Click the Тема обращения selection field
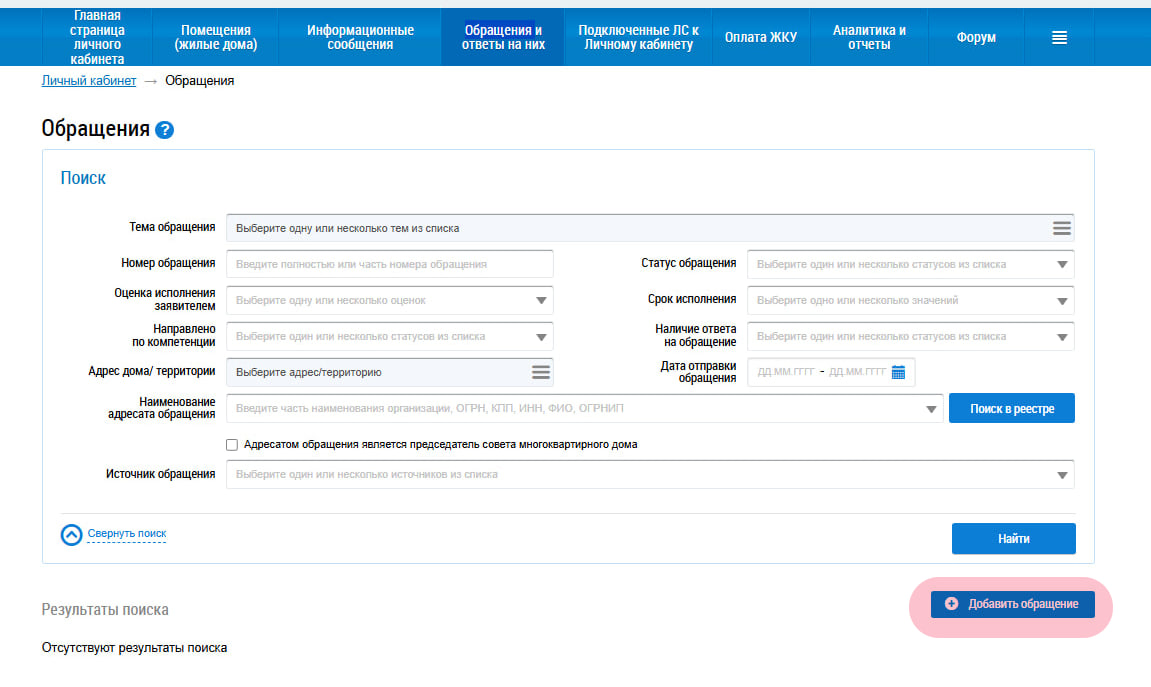 pyautogui.click(x=650, y=228)
